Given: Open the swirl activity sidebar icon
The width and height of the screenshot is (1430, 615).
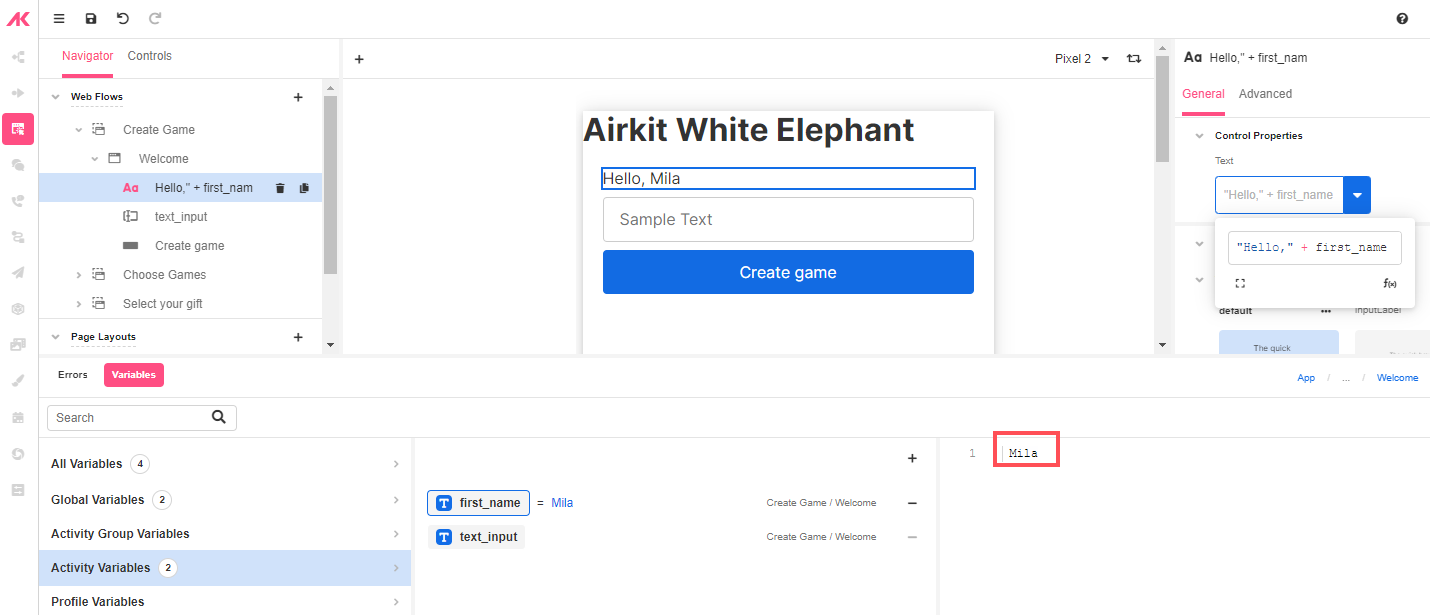Looking at the screenshot, I should (x=18, y=453).
